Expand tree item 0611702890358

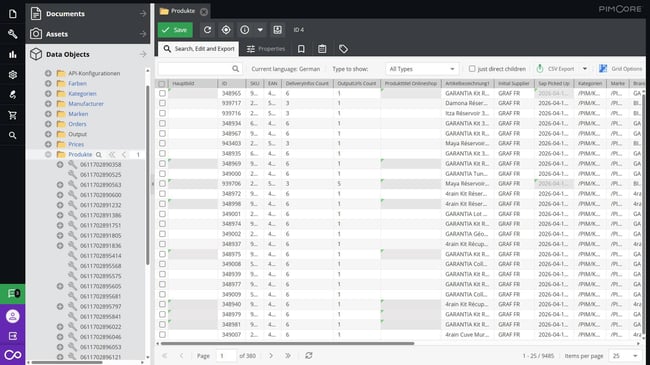point(60,165)
